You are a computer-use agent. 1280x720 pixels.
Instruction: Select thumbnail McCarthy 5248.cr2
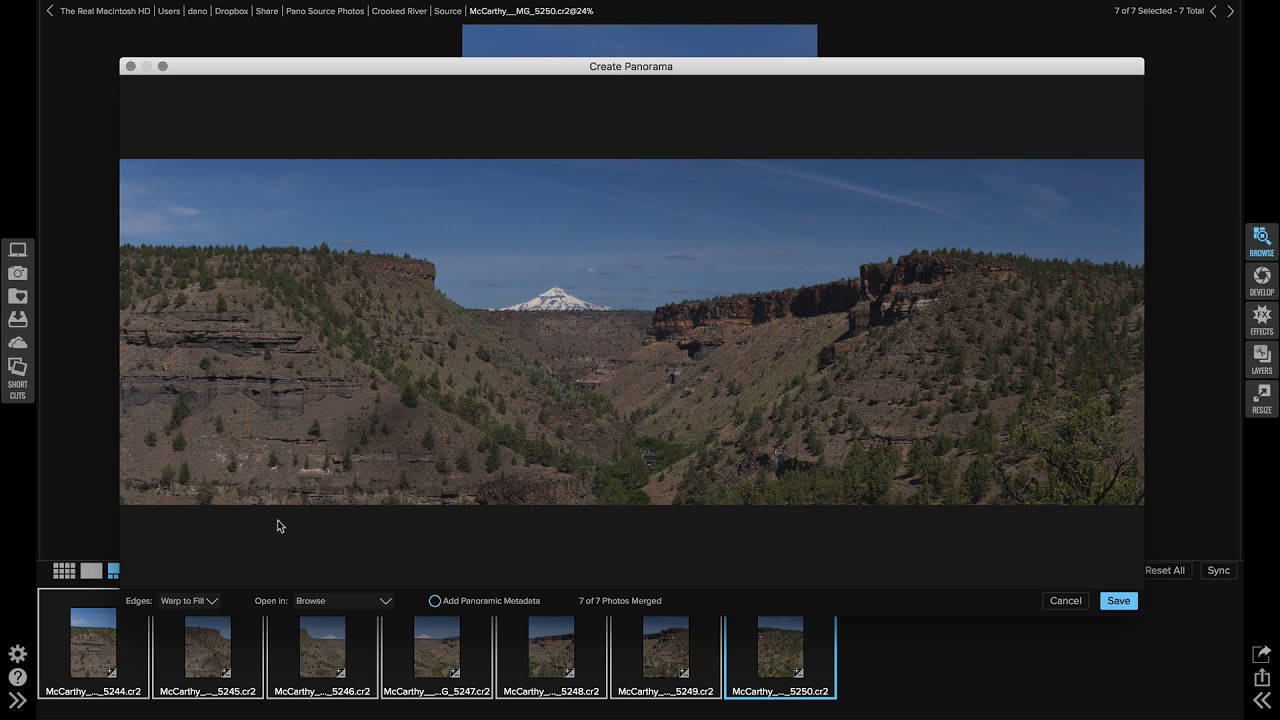pyautogui.click(x=551, y=655)
